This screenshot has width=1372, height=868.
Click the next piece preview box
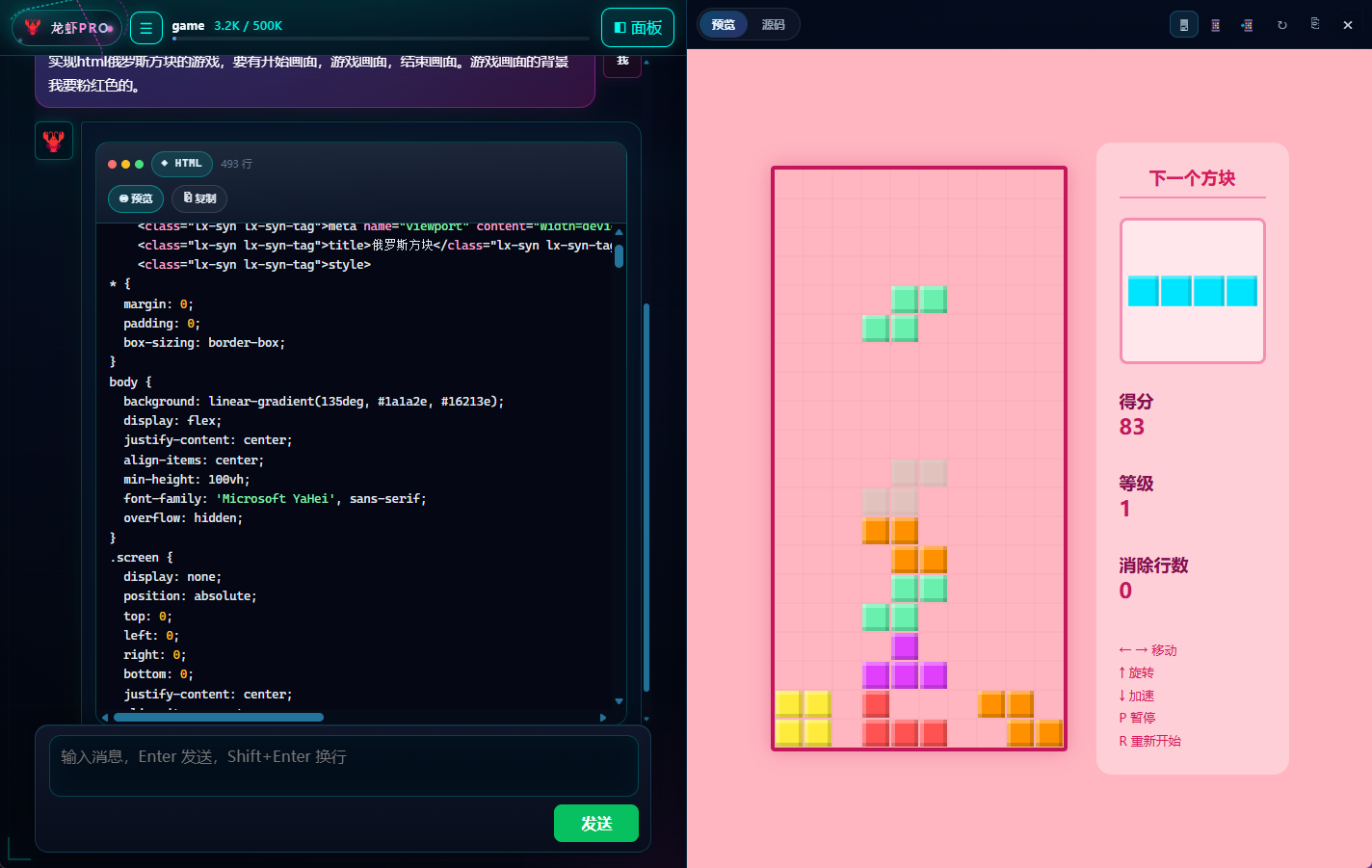pyautogui.click(x=1192, y=291)
